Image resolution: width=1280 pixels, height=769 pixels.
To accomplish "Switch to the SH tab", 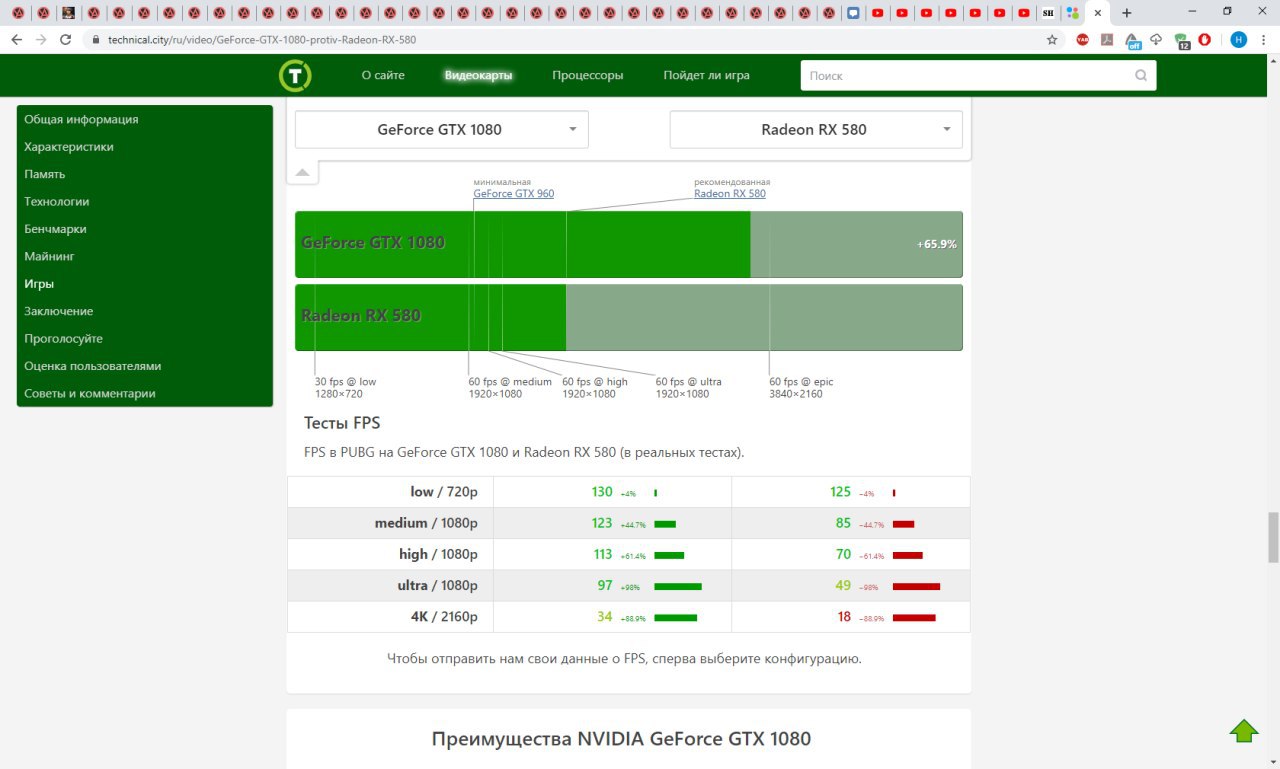I will tap(1047, 13).
